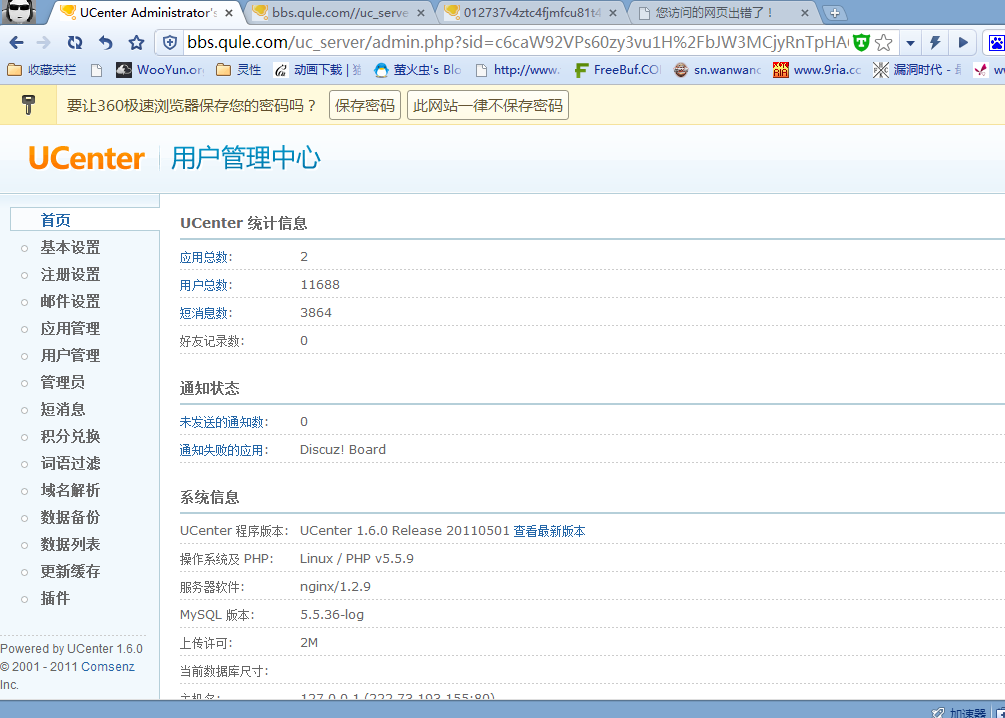The height and width of the screenshot is (718, 1005).
Task: Click the Baidu paw search icon
Action: (x=996, y=43)
